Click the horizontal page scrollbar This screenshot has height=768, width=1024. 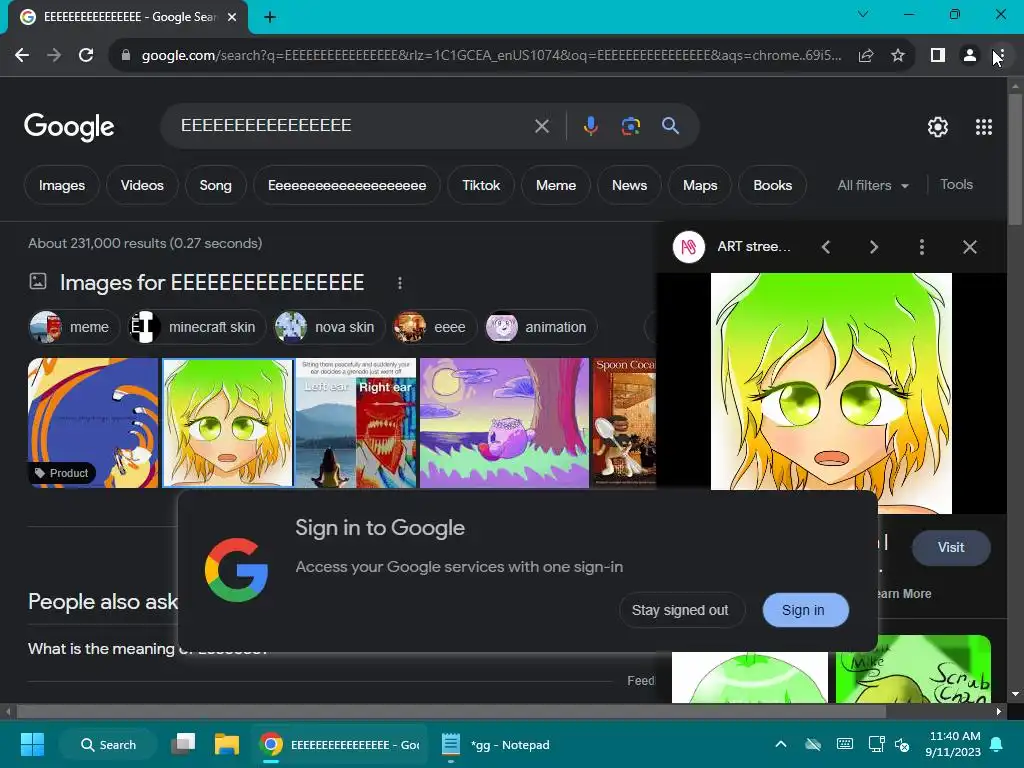(x=451, y=711)
